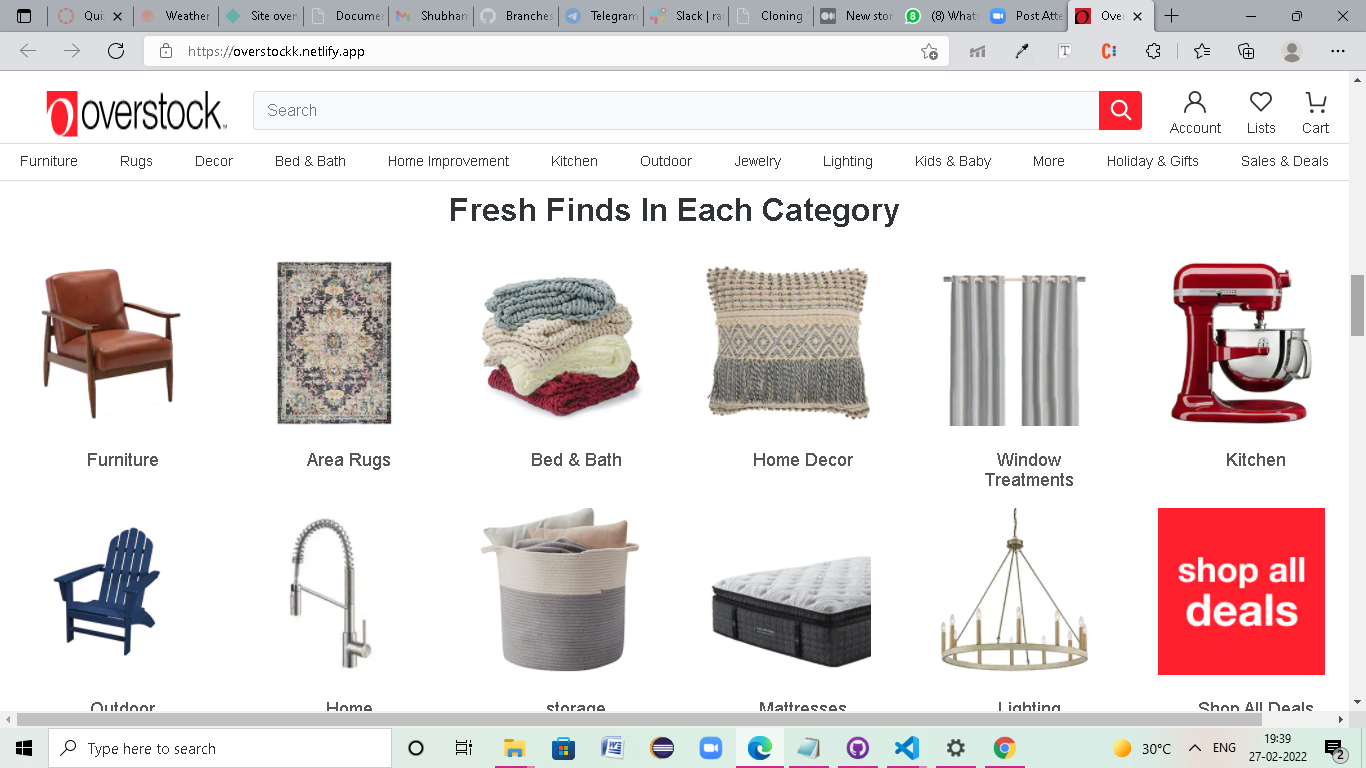The image size is (1366, 768).
Task: Switch to the Weather browser tab
Action: click(175, 16)
